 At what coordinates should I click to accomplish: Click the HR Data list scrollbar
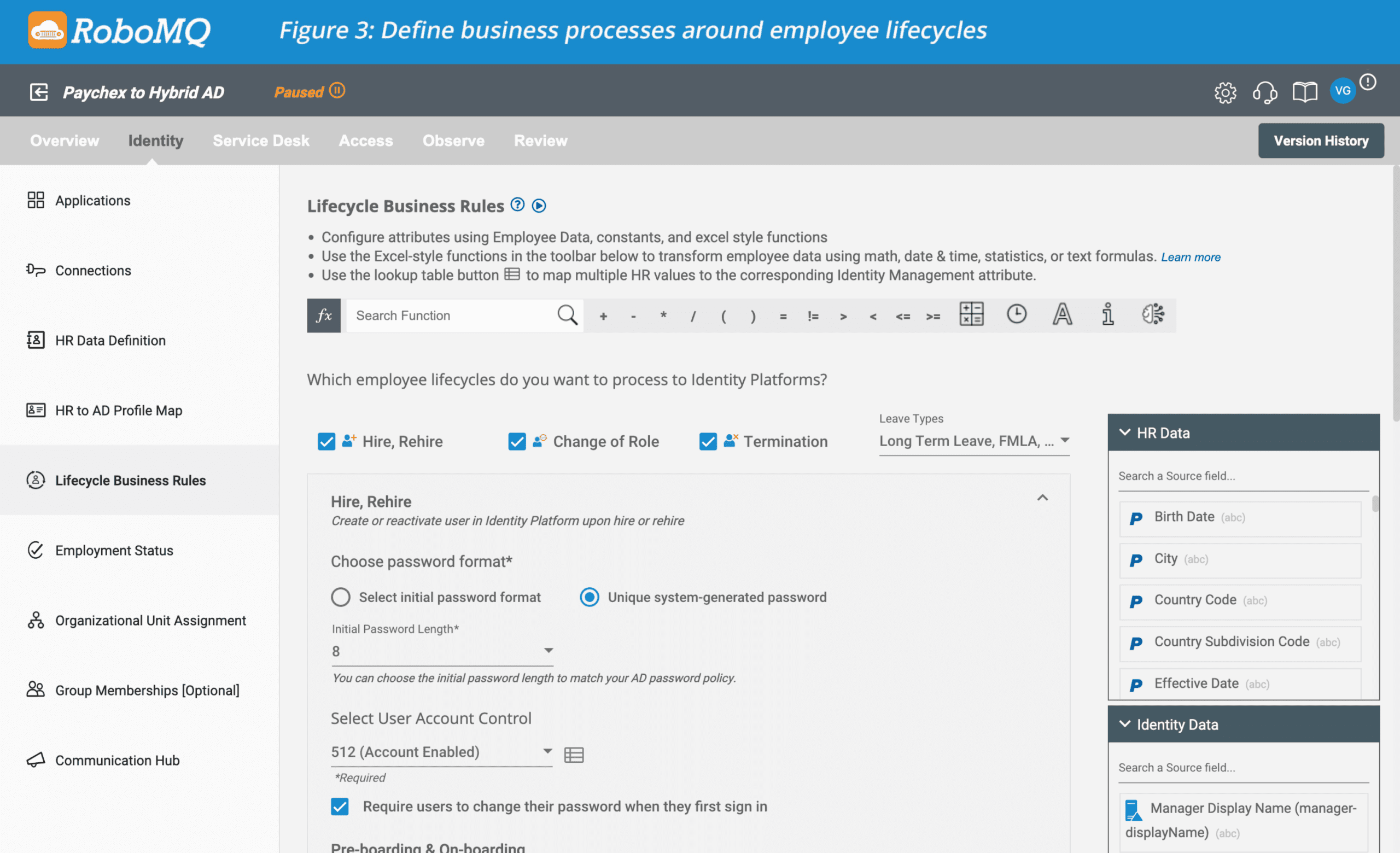(x=1375, y=504)
